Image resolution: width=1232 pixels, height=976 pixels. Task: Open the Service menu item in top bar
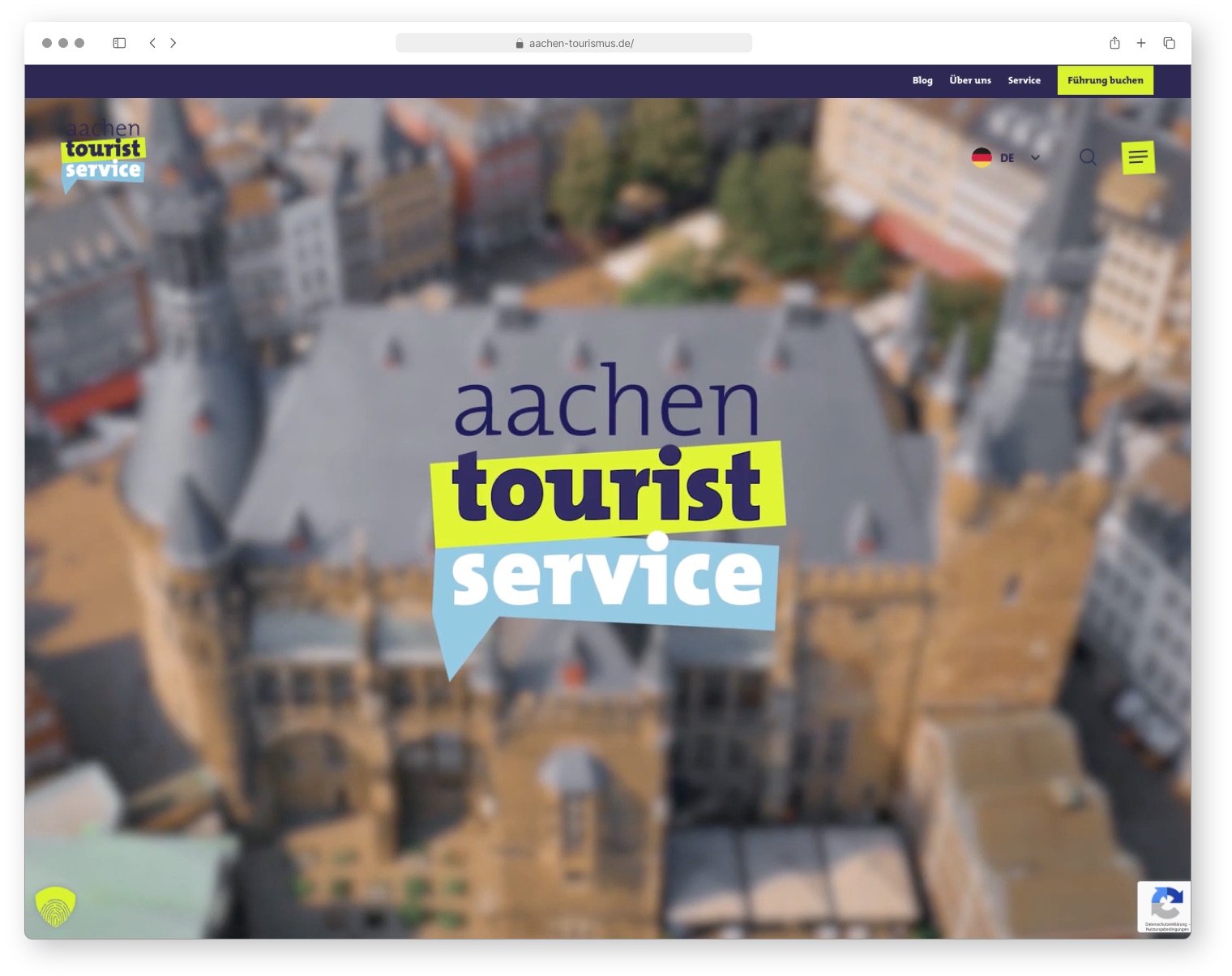click(x=1025, y=80)
